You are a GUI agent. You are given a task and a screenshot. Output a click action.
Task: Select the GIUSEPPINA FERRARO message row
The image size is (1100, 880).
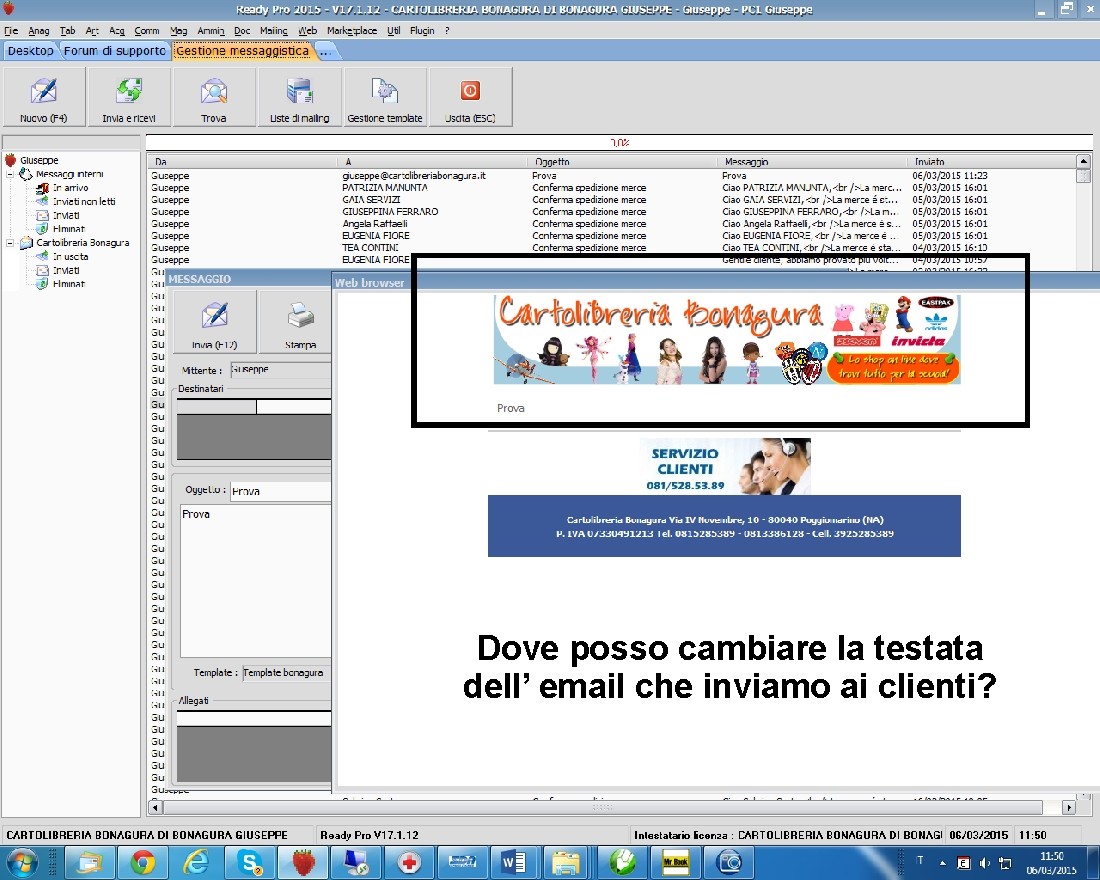[x=610, y=212]
